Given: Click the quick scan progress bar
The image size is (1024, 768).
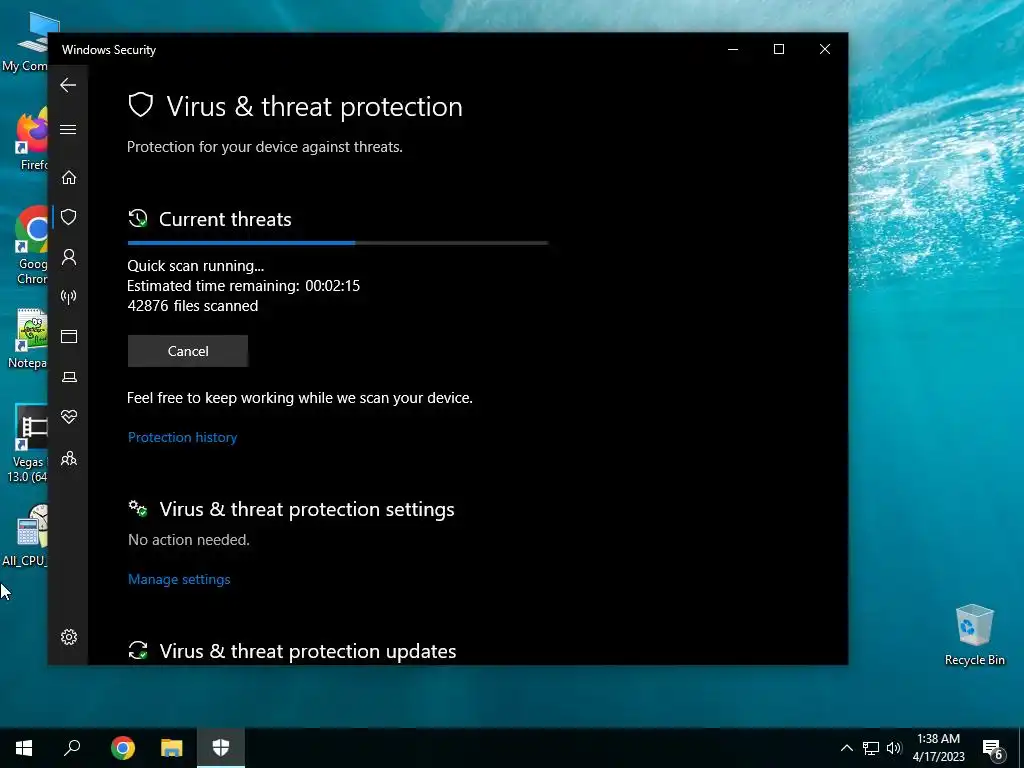Looking at the screenshot, I should point(338,243).
